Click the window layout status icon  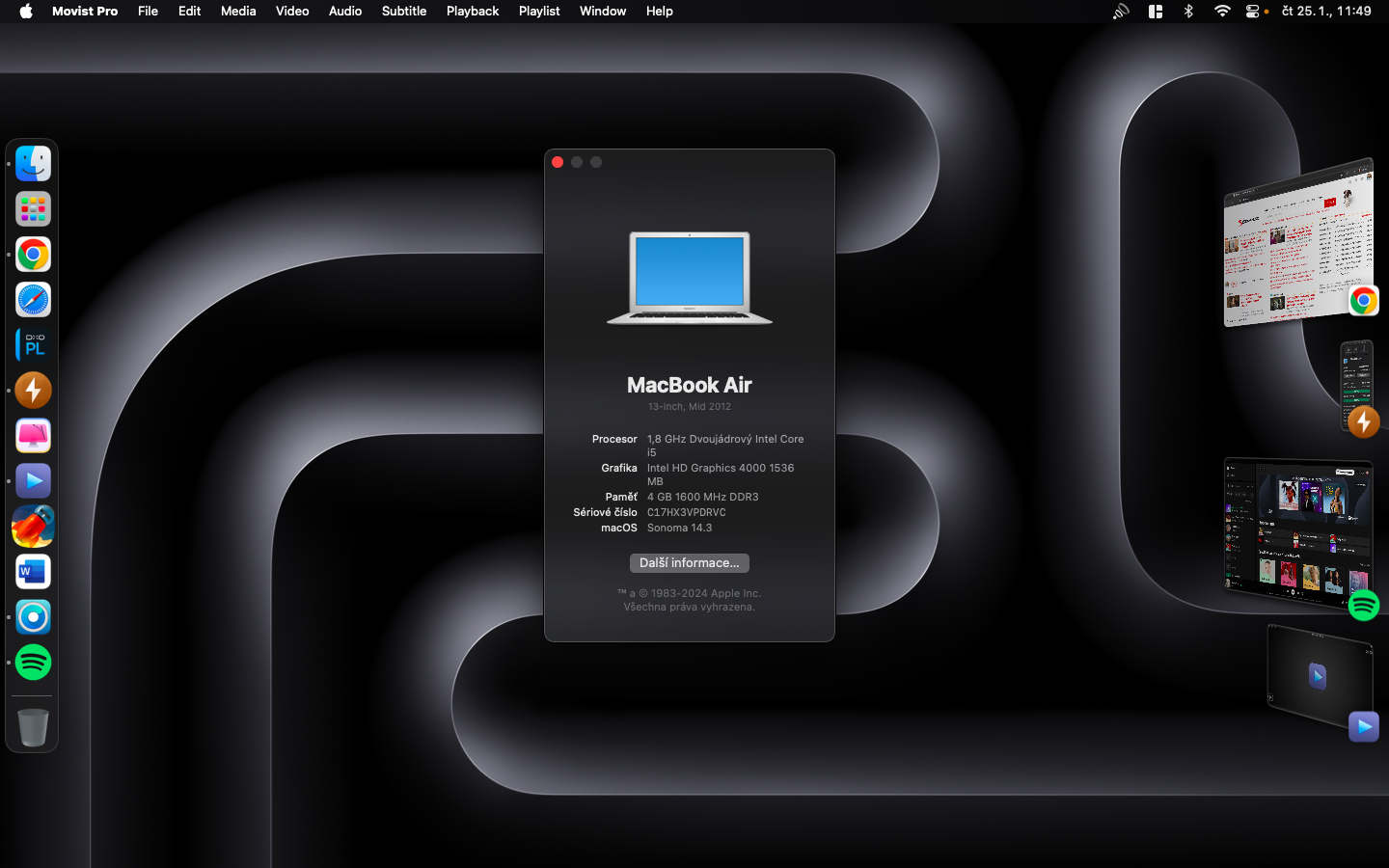[1156, 12]
